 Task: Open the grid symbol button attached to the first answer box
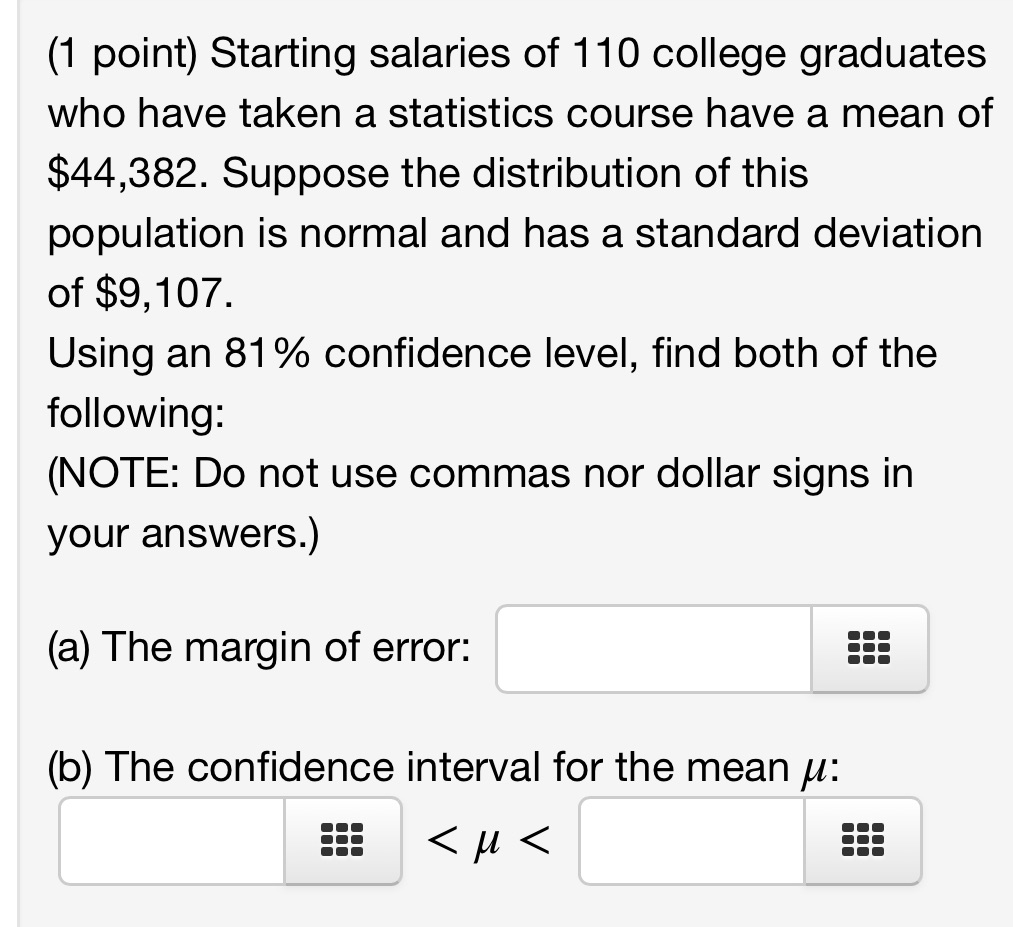(x=868, y=649)
